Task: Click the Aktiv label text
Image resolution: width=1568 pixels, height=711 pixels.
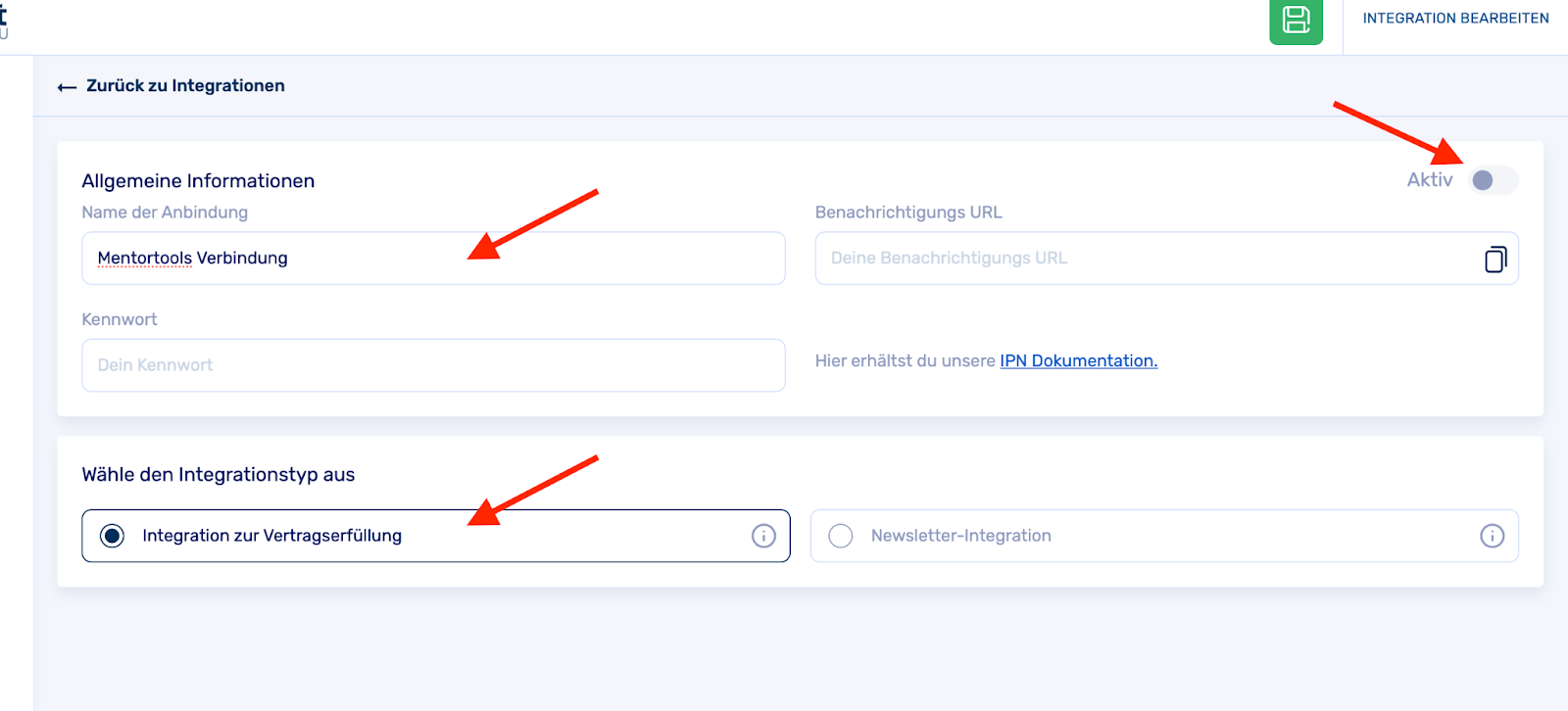Action: [x=1429, y=180]
